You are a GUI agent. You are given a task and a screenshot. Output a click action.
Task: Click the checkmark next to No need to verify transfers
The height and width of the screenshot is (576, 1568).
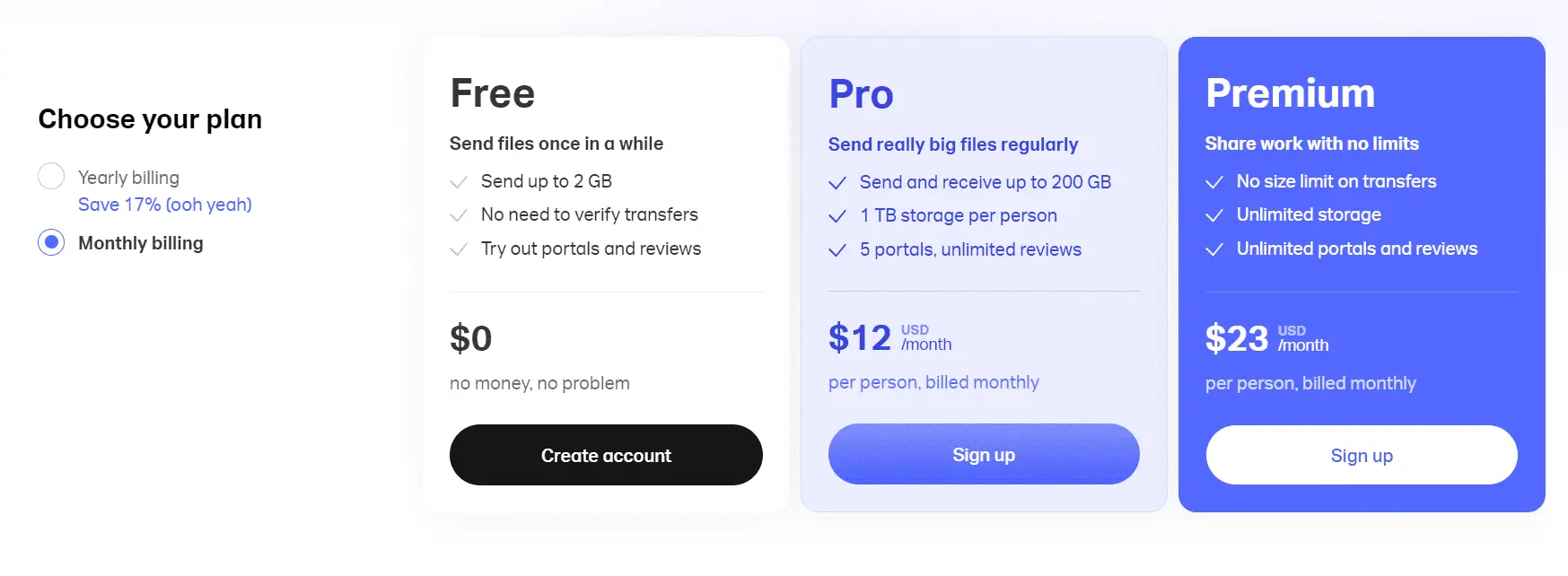point(459,214)
